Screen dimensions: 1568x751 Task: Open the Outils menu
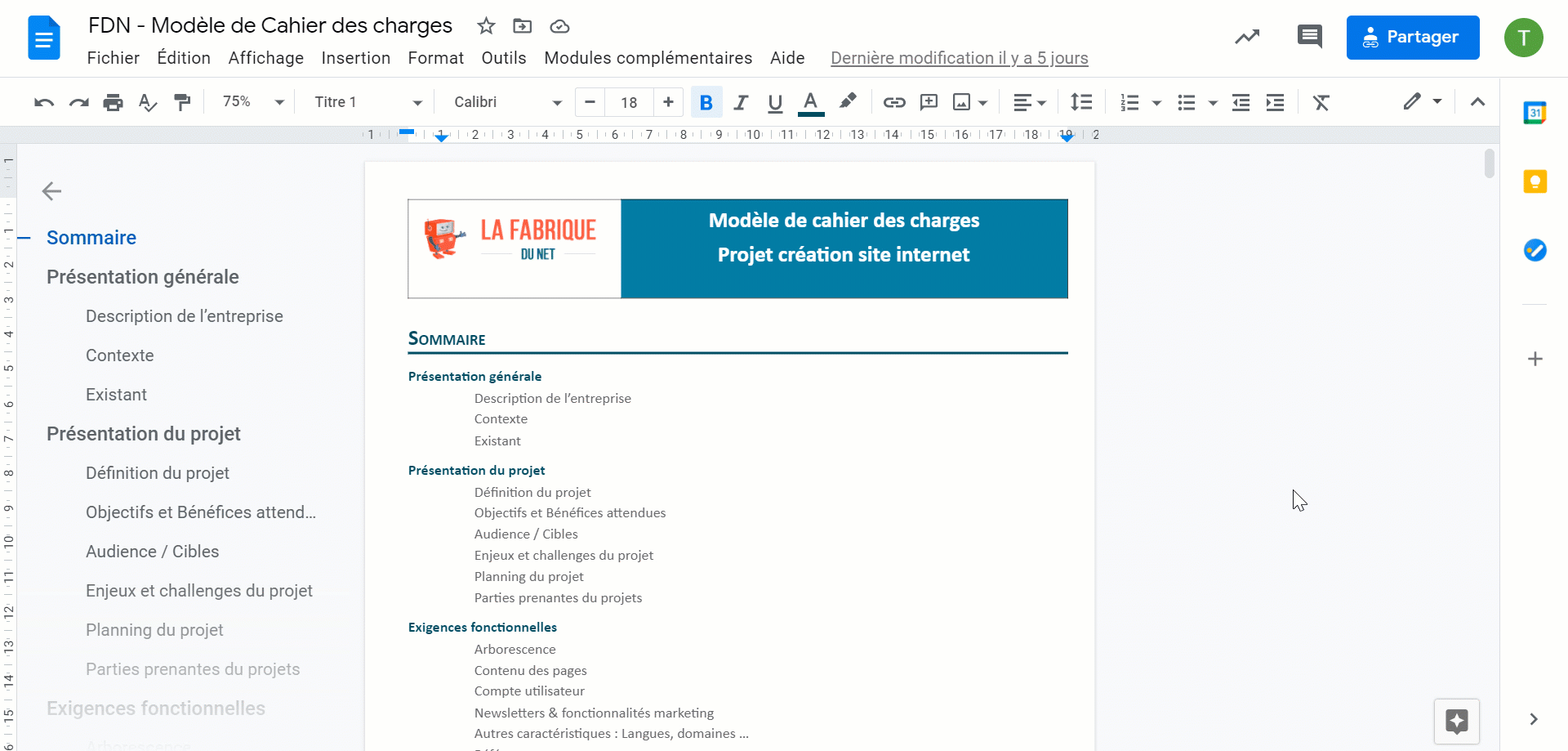pos(503,58)
